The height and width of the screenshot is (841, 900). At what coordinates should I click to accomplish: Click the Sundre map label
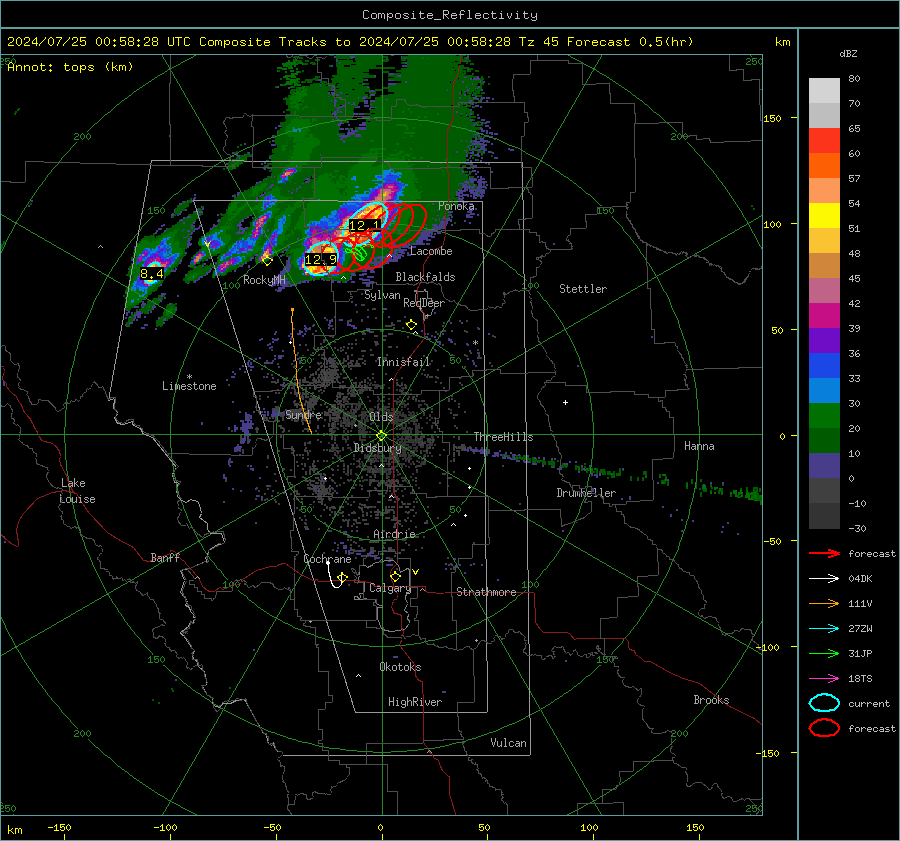tap(303, 415)
